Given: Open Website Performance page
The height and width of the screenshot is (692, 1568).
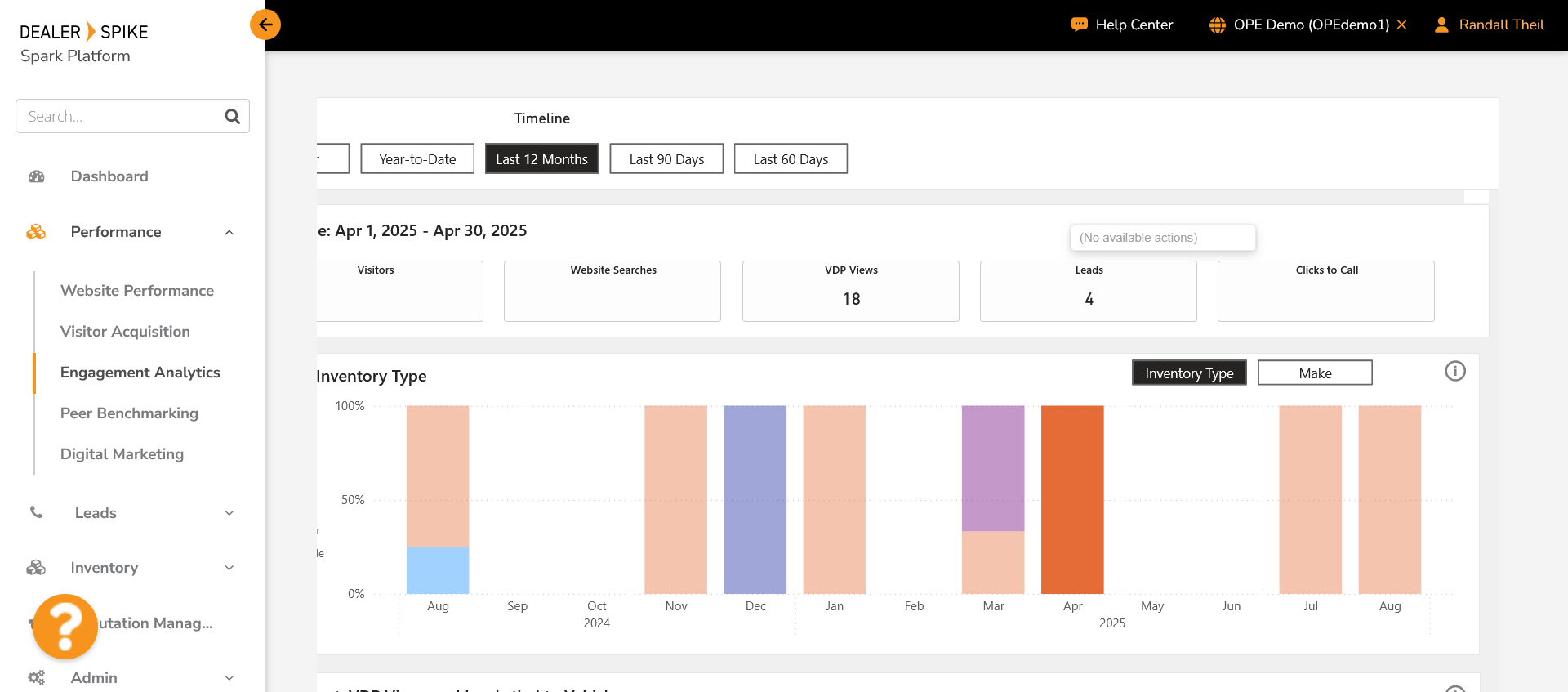Looking at the screenshot, I should [x=137, y=291].
